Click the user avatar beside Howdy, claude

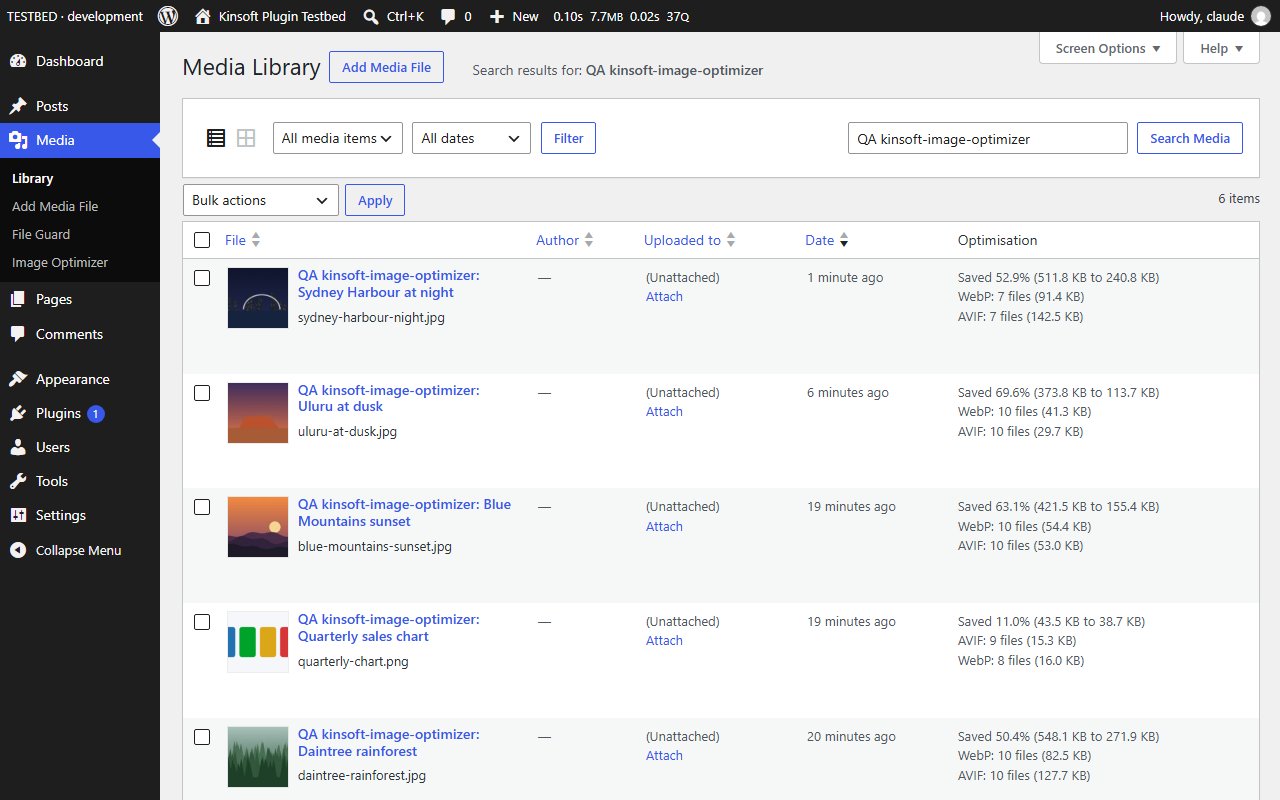pyautogui.click(x=1261, y=16)
